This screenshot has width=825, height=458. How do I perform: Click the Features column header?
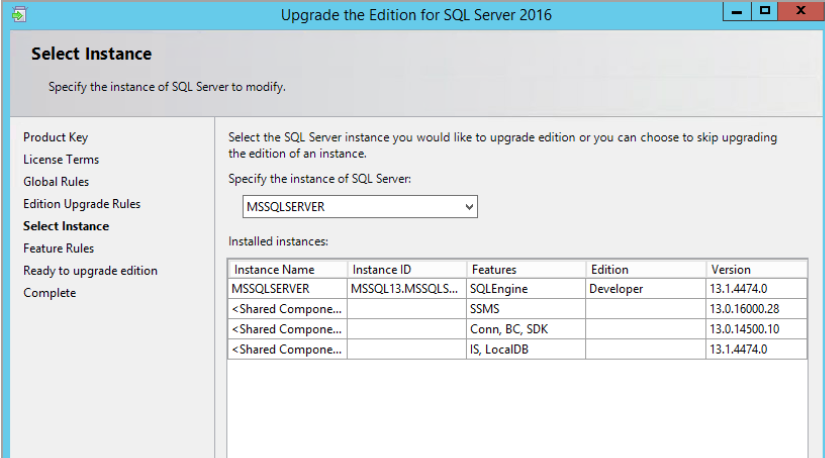(x=526, y=270)
